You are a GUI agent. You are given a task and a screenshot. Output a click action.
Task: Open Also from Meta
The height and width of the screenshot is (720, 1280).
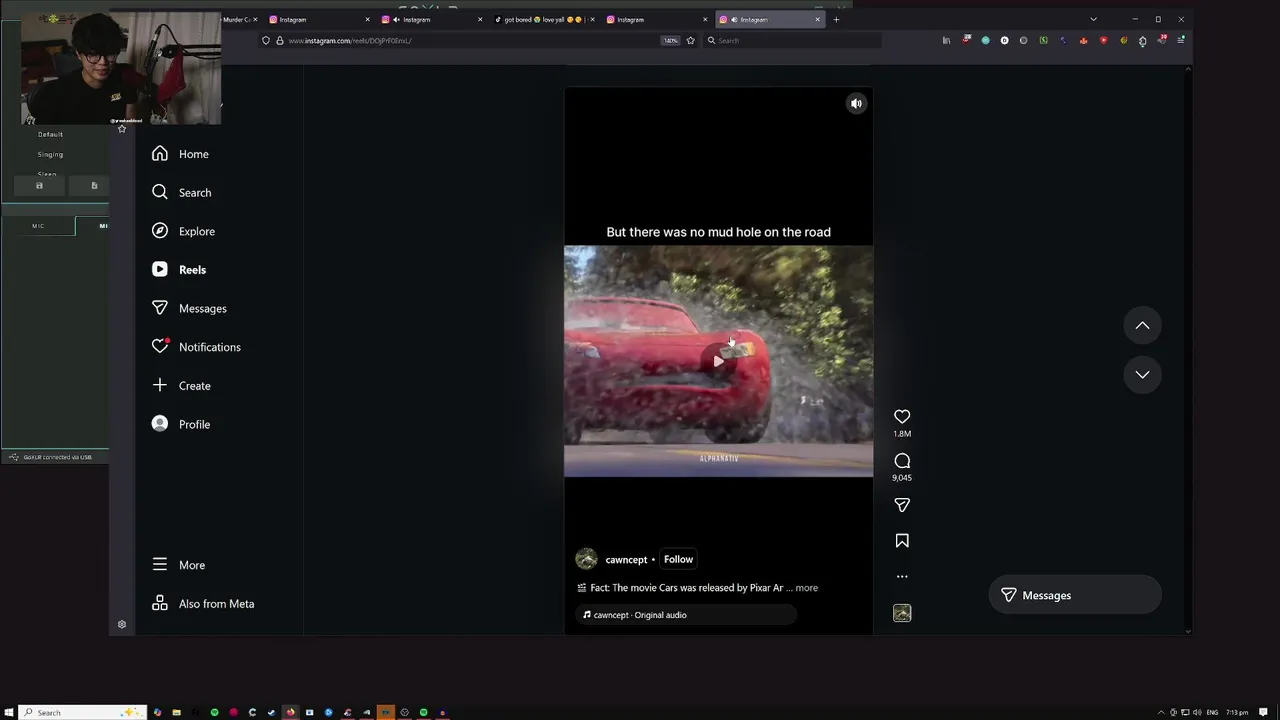[x=203, y=604]
